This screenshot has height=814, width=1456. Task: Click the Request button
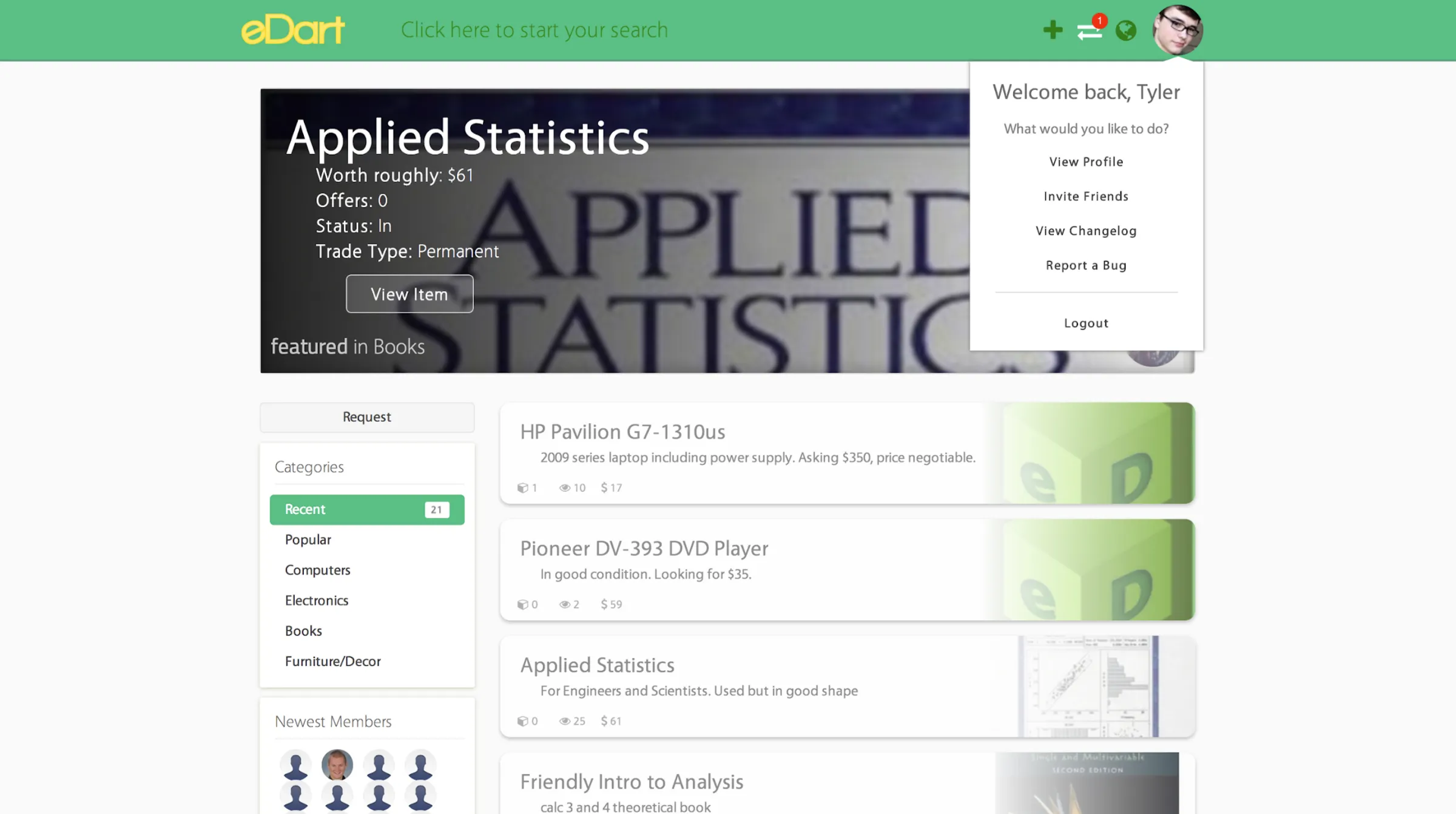366,417
